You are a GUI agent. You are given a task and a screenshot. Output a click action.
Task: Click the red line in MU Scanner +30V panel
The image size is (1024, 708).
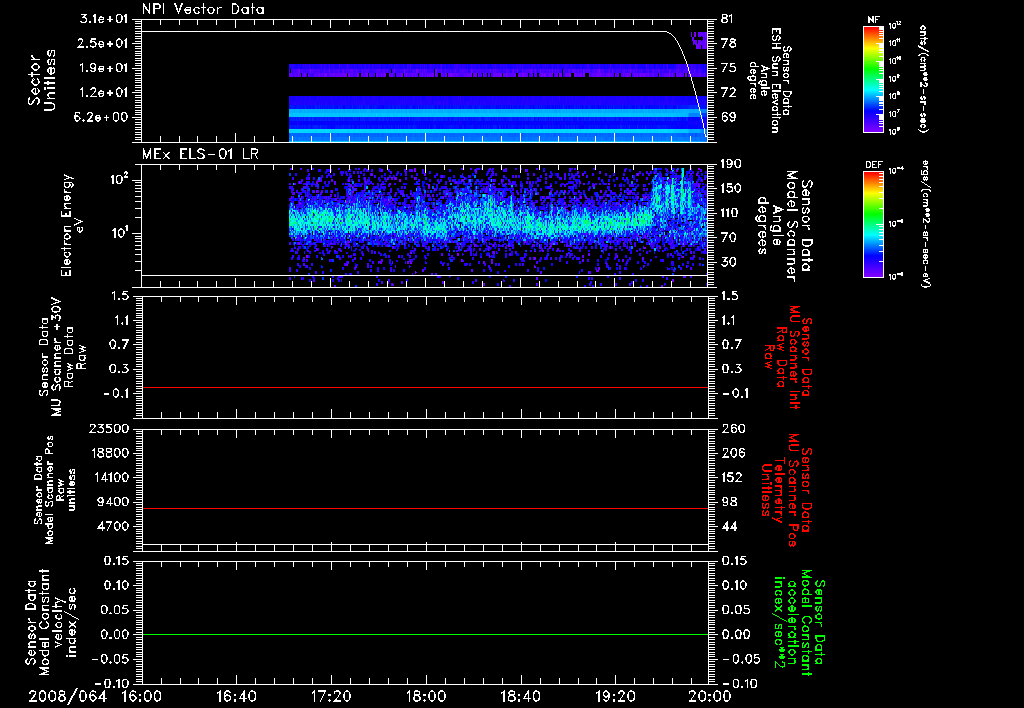coord(424,387)
